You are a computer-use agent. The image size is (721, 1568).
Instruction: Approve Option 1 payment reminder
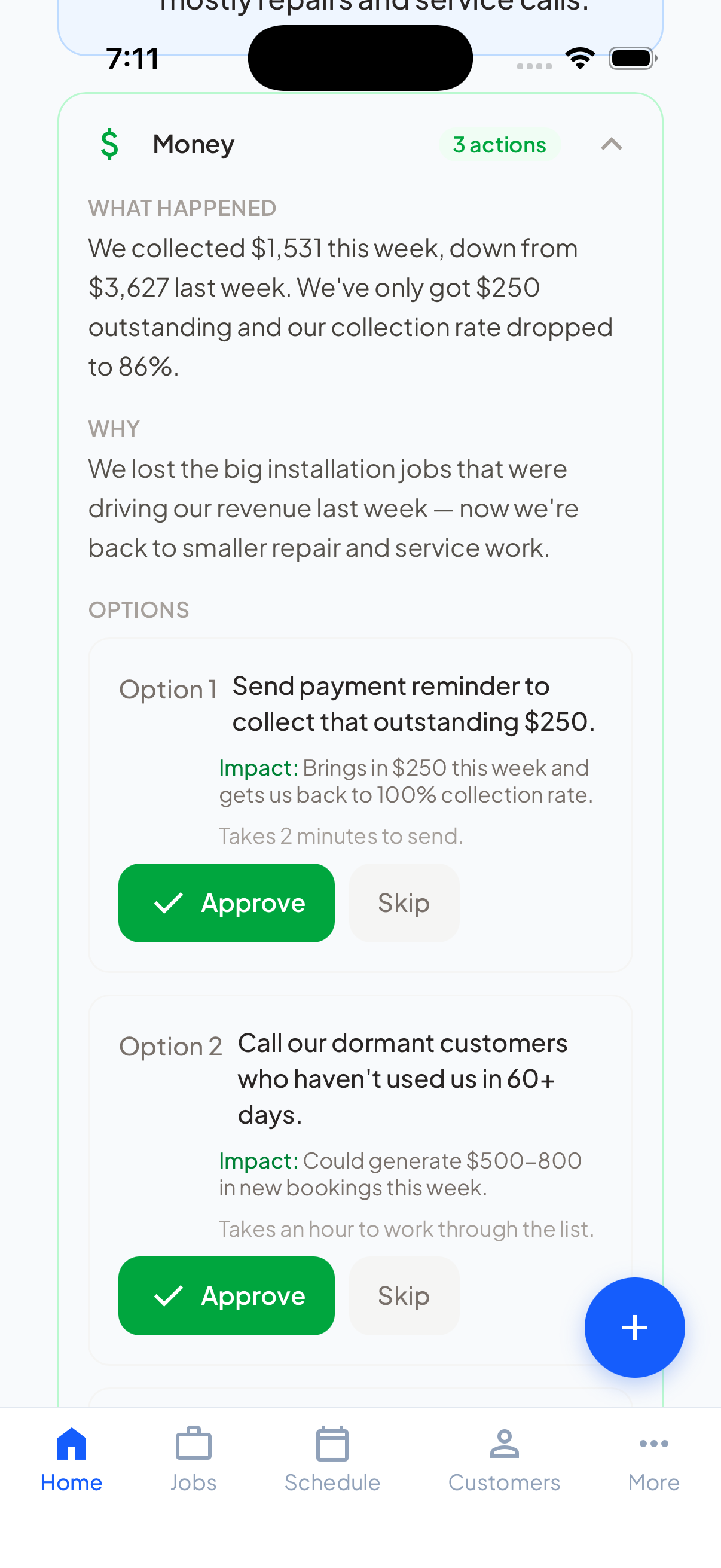[227, 902]
